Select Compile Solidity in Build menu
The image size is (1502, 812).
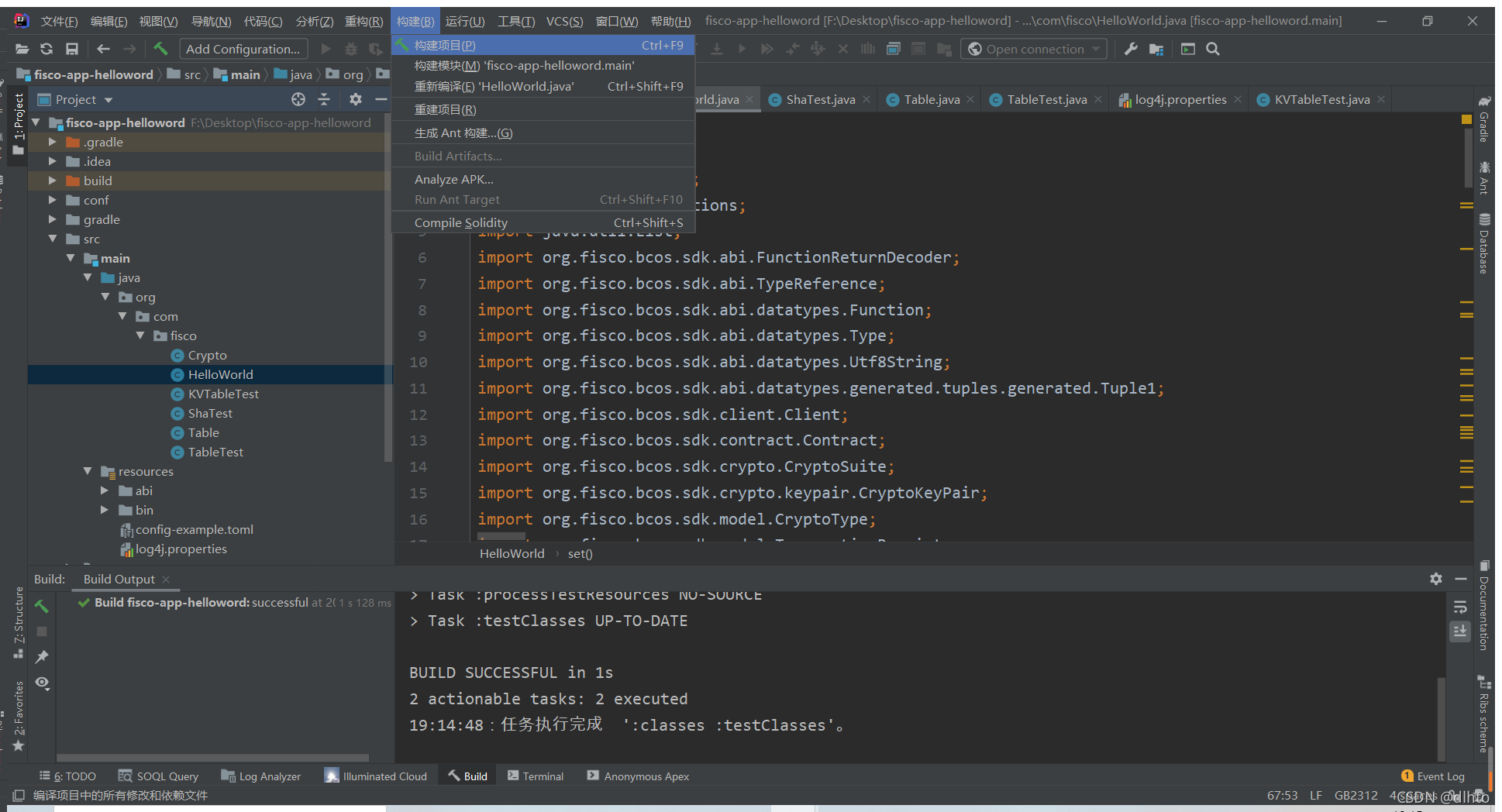coord(543,223)
